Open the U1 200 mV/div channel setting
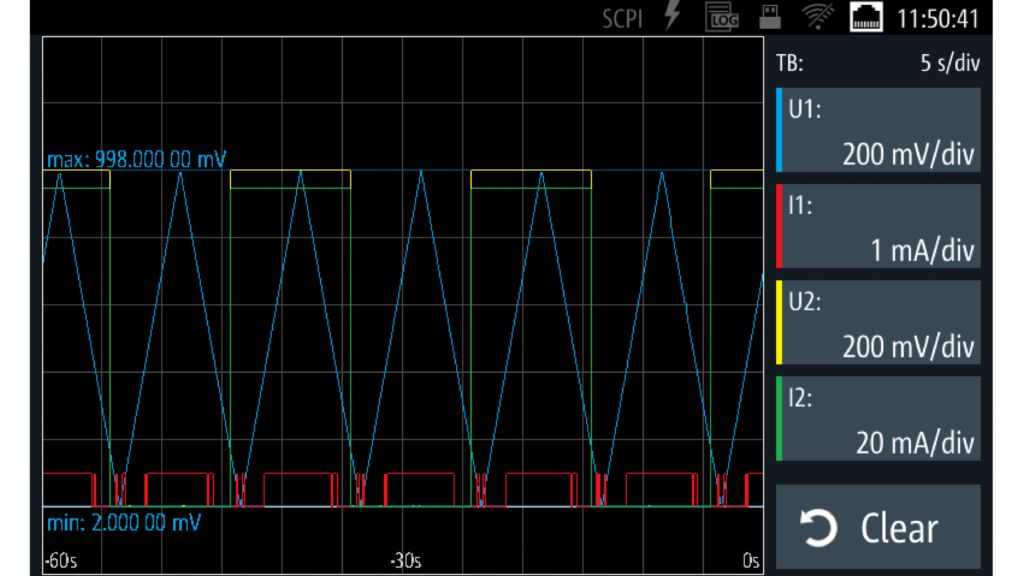 [880, 130]
